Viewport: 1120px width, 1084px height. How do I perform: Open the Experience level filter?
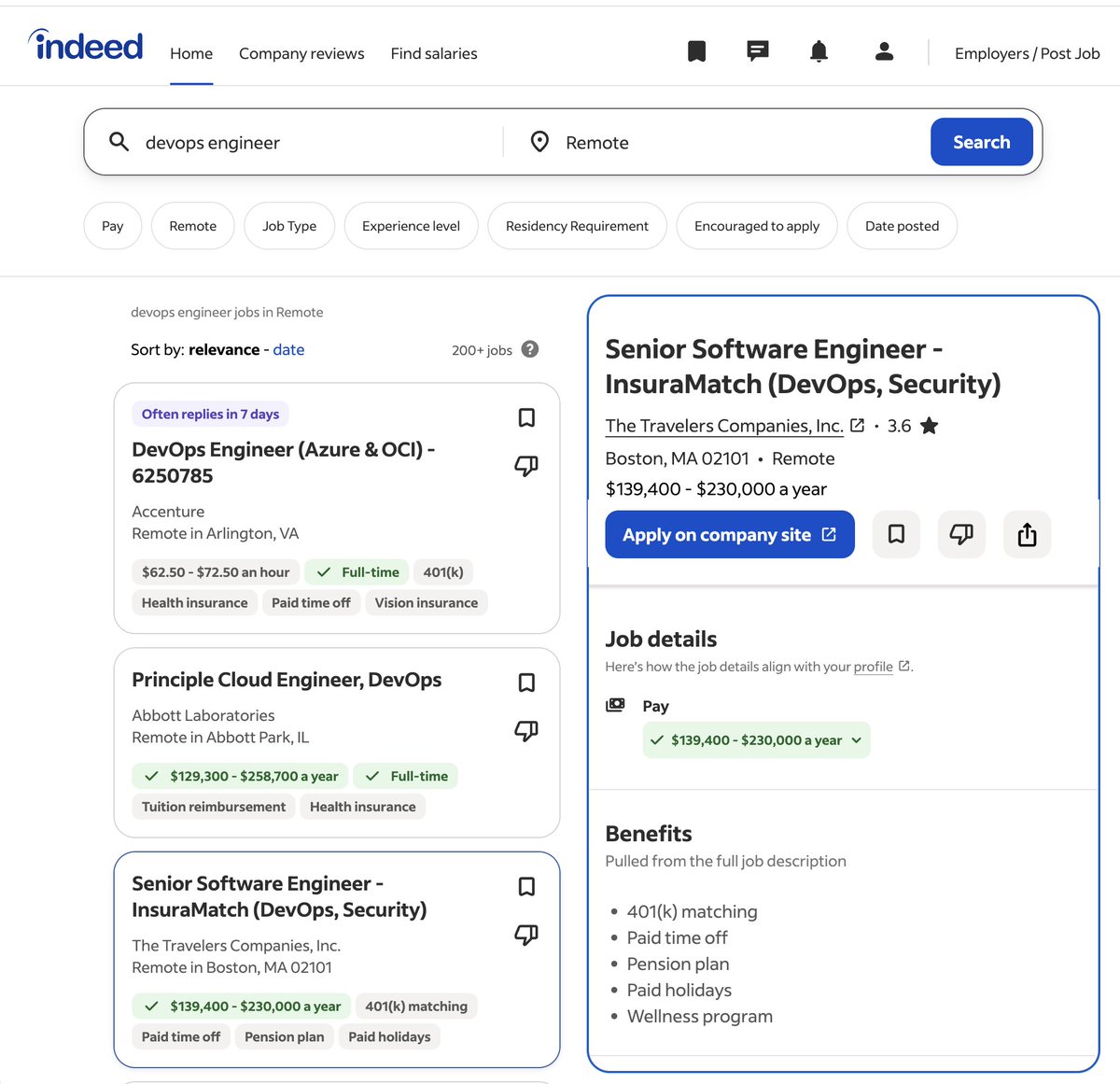coord(411,226)
